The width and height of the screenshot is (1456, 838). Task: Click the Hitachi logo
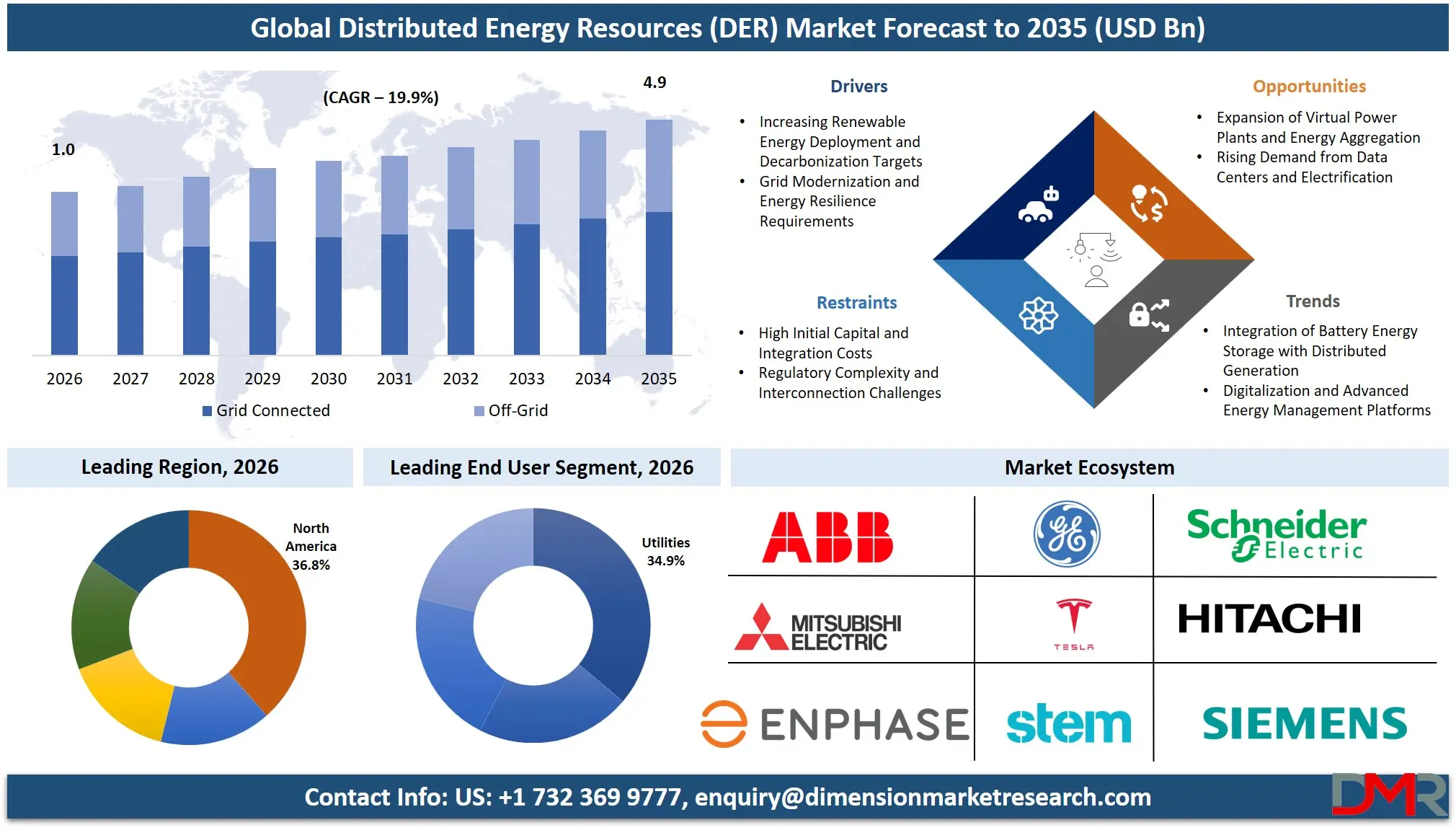[1269, 619]
